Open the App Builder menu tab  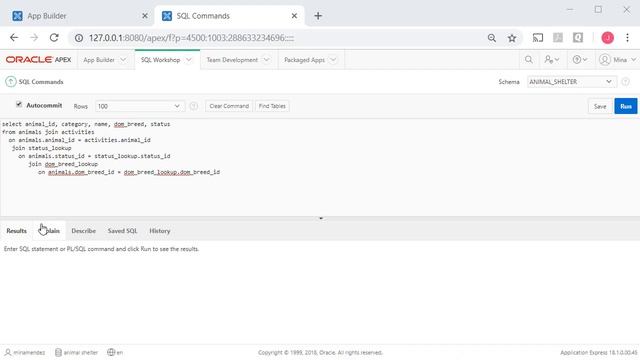pos(99,60)
